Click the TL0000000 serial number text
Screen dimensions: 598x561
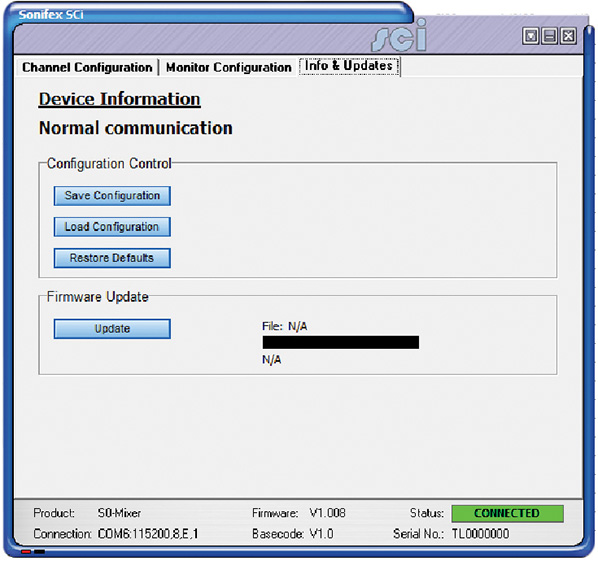(481, 534)
